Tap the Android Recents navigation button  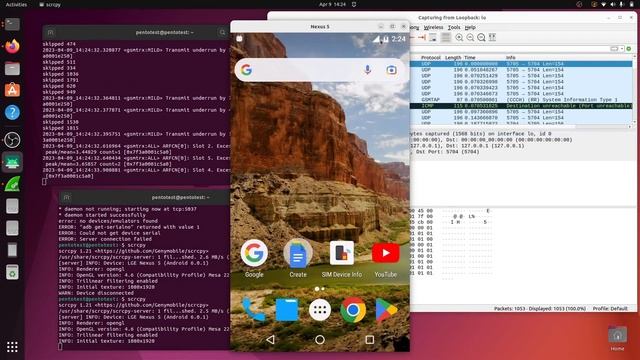[369, 339]
